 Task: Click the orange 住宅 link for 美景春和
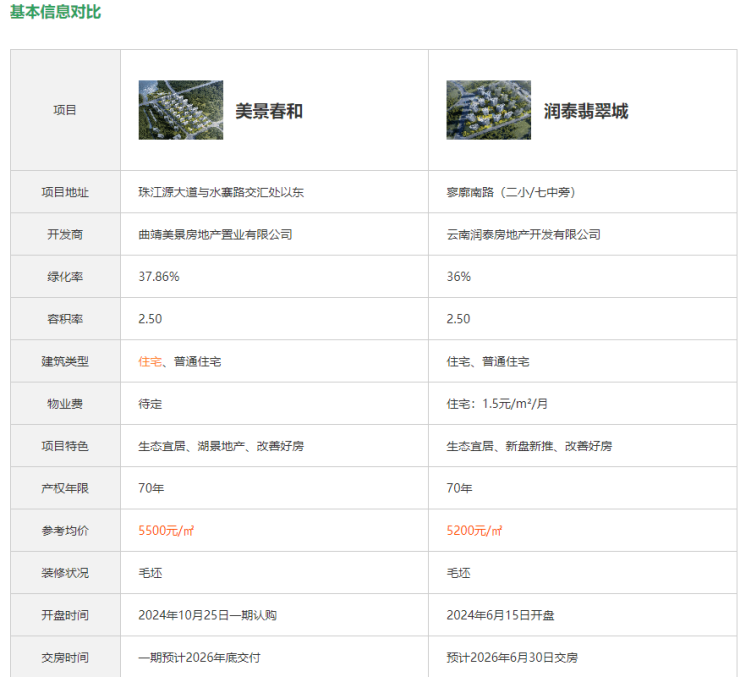click(150, 362)
